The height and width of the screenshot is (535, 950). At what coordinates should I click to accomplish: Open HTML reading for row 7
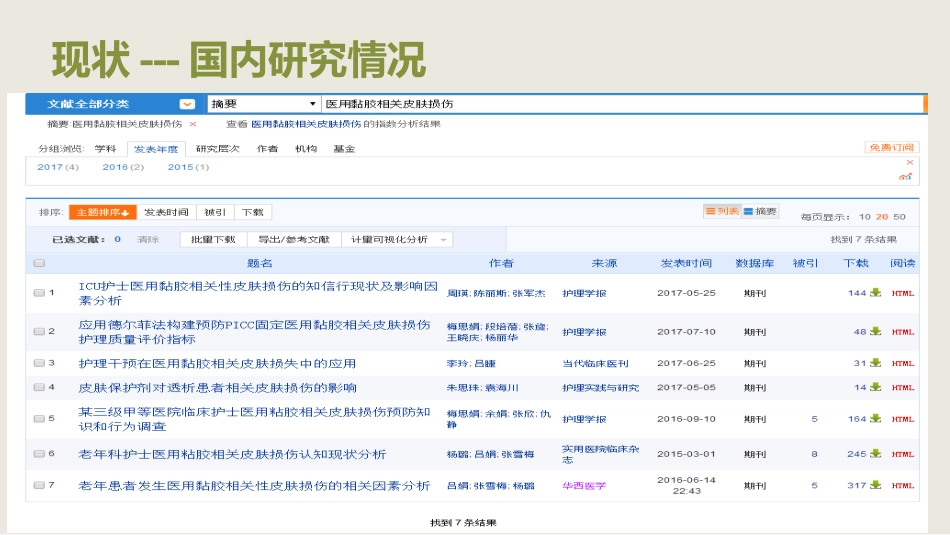903,486
